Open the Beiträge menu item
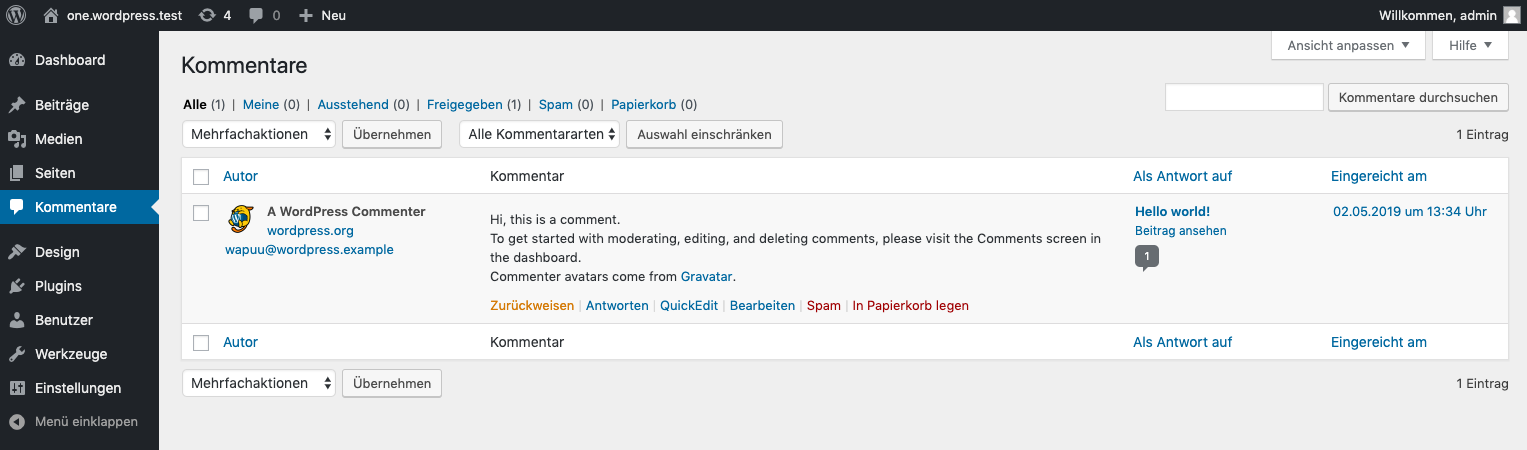This screenshot has width=1527, height=450. coord(79,105)
